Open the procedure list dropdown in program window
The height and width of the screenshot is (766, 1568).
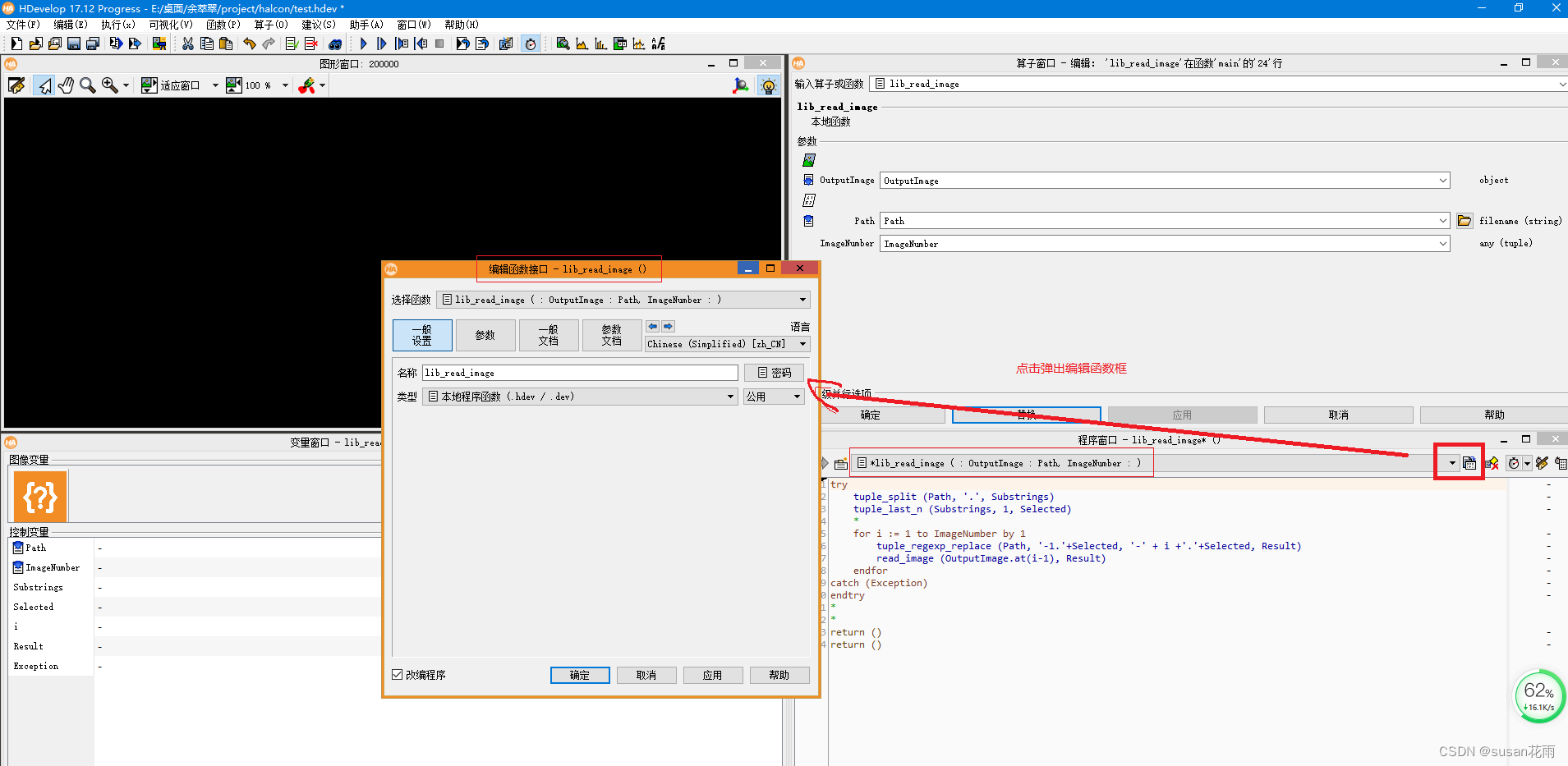1451,463
